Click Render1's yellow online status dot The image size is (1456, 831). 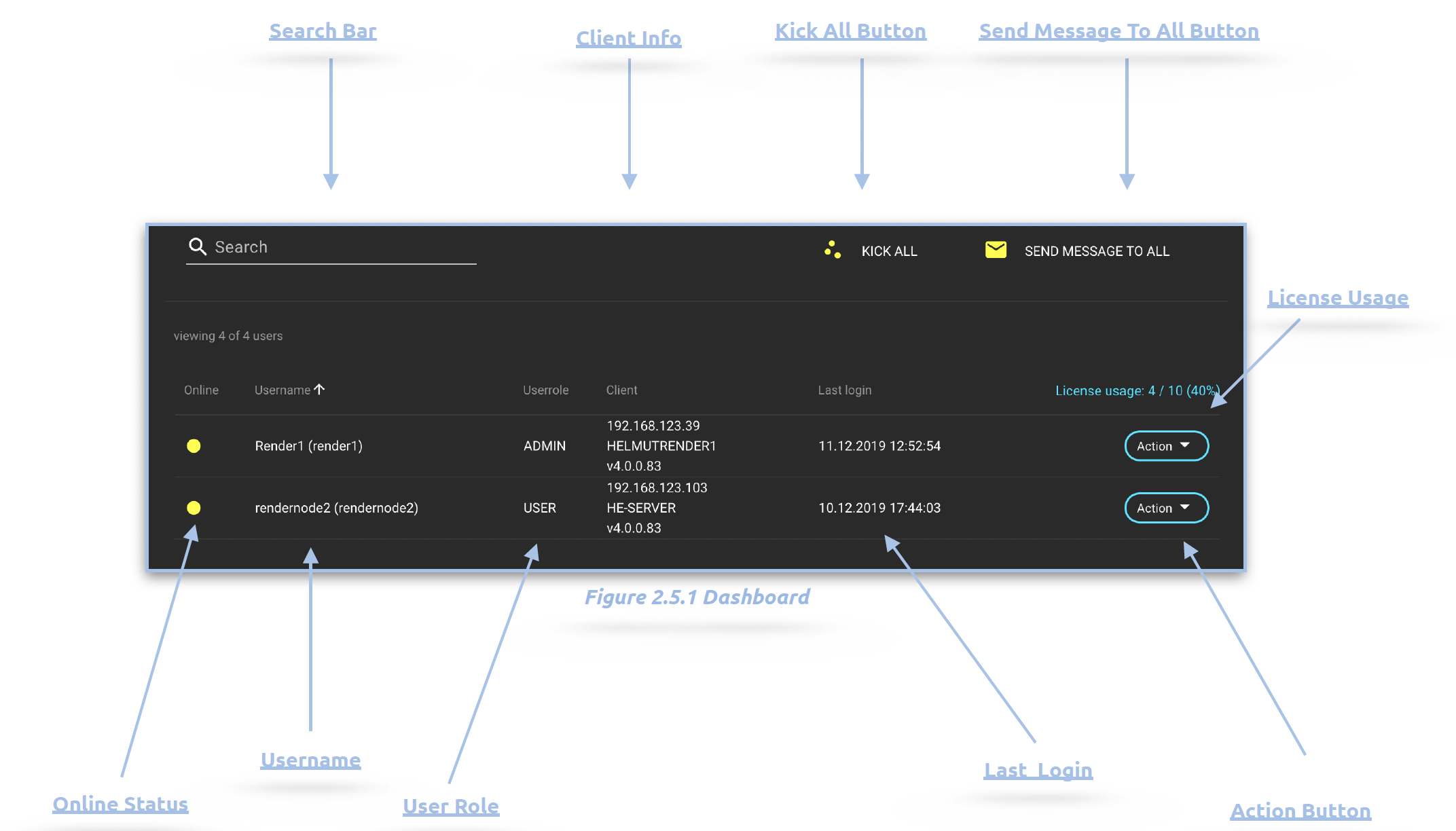click(194, 446)
